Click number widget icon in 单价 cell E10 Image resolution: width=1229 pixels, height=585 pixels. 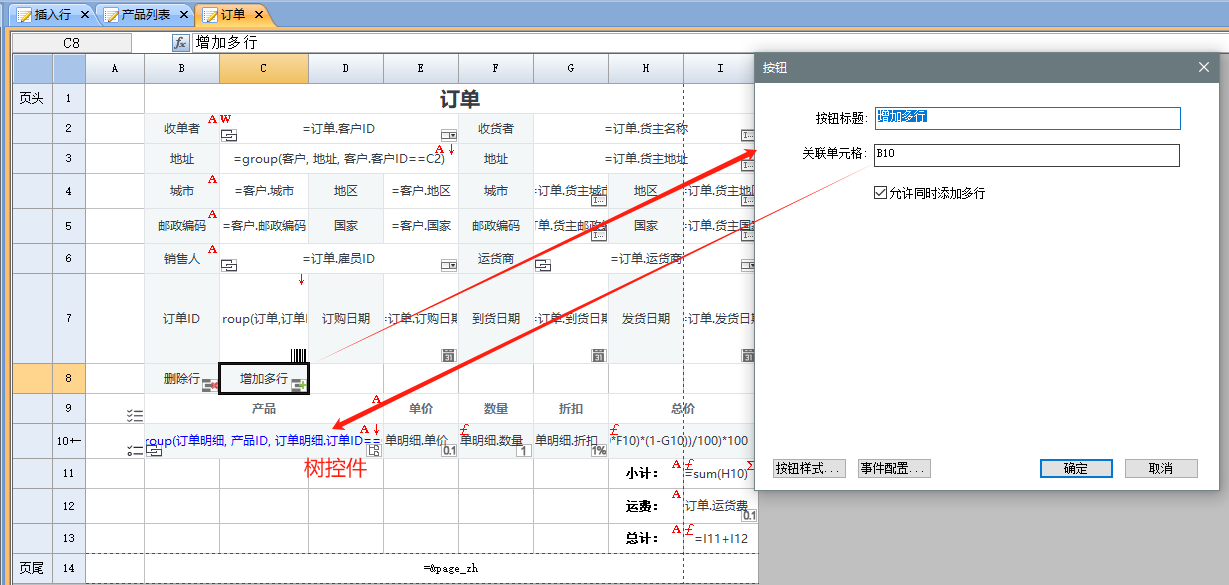coord(449,451)
